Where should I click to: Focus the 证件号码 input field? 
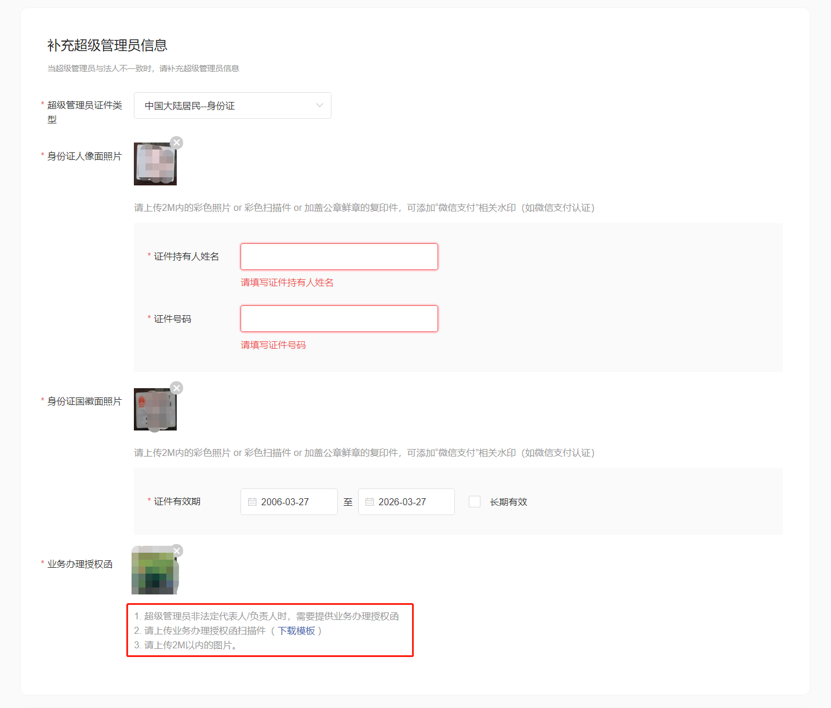tap(339, 318)
